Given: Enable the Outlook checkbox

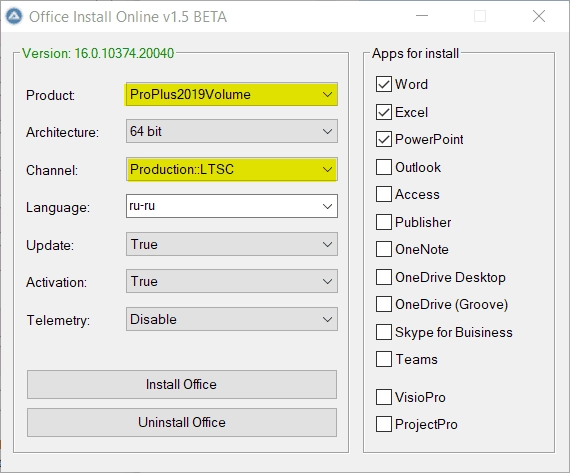Looking at the screenshot, I should [x=384, y=167].
